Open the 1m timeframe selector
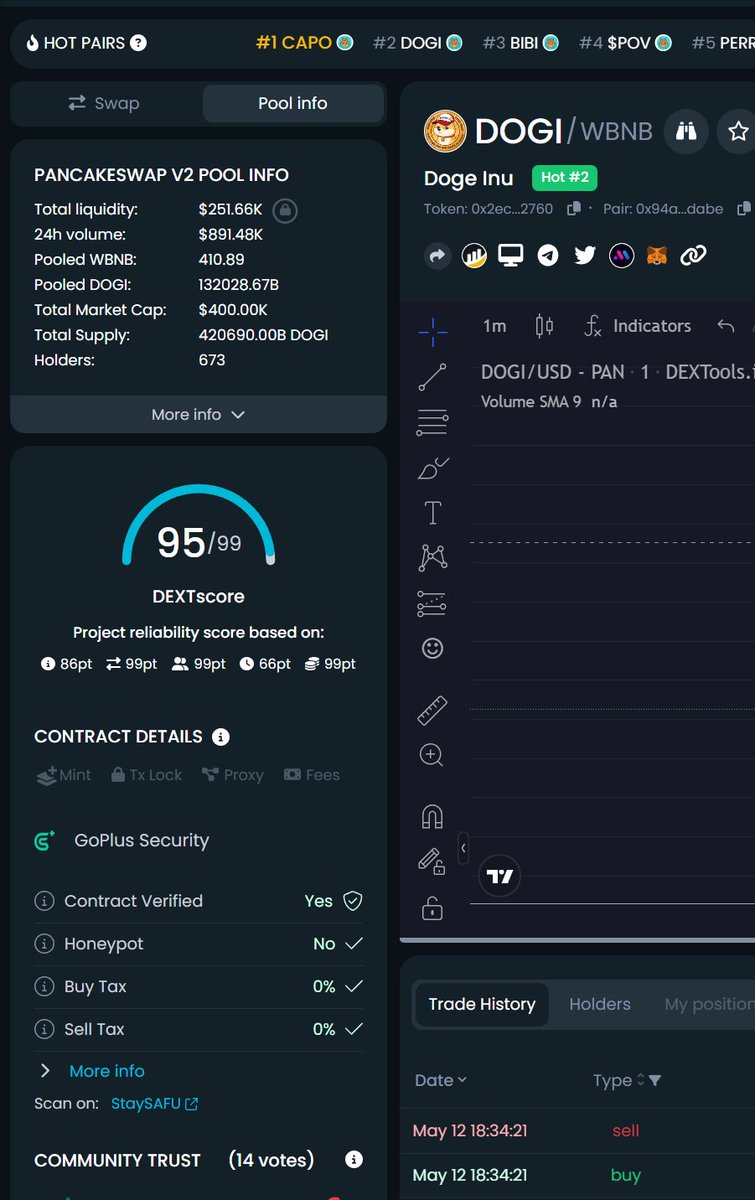The height and width of the screenshot is (1200, 755). pyautogui.click(x=494, y=326)
